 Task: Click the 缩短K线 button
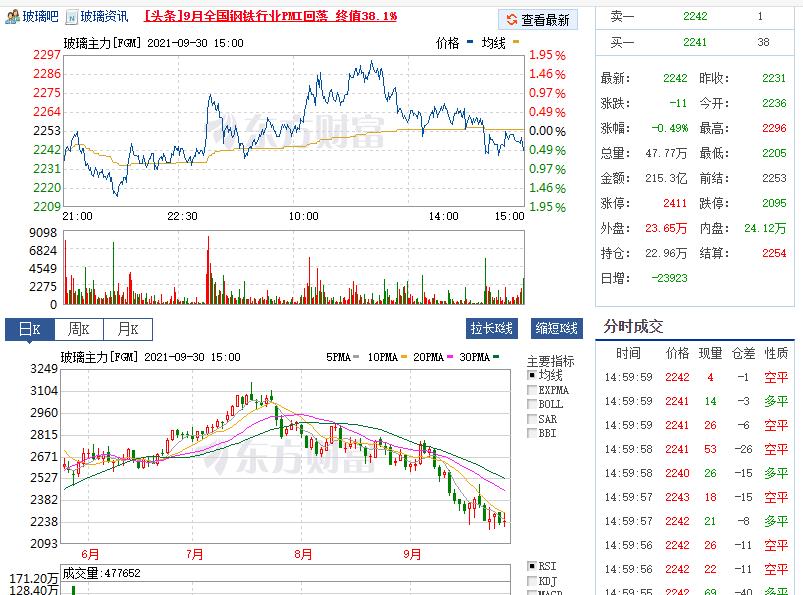(x=557, y=328)
